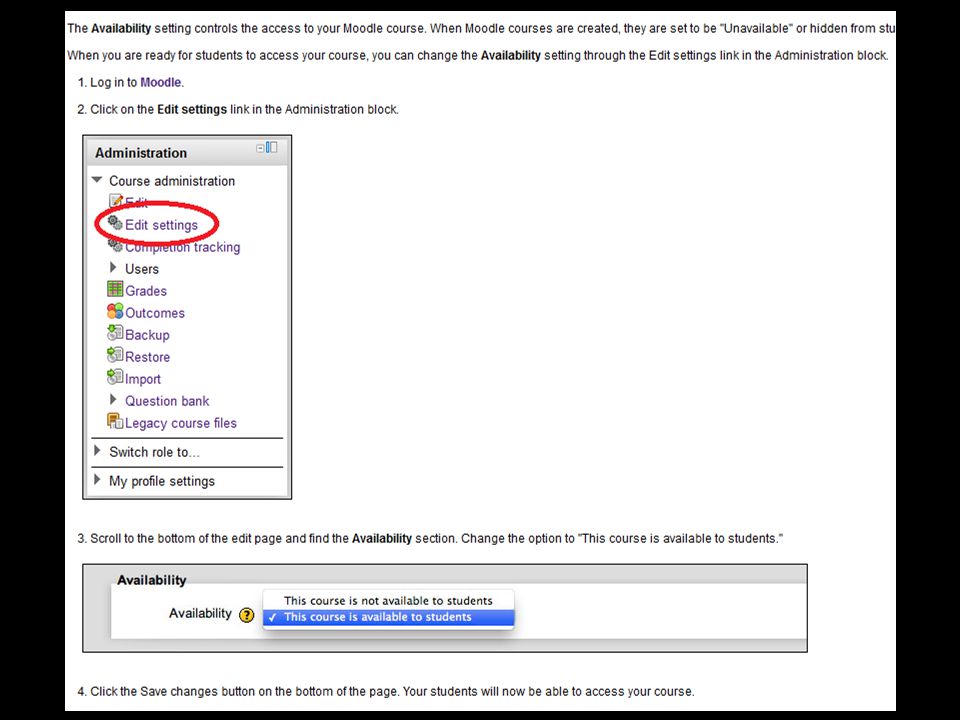Open the Backup link
The height and width of the screenshot is (720, 960).
pos(147,336)
